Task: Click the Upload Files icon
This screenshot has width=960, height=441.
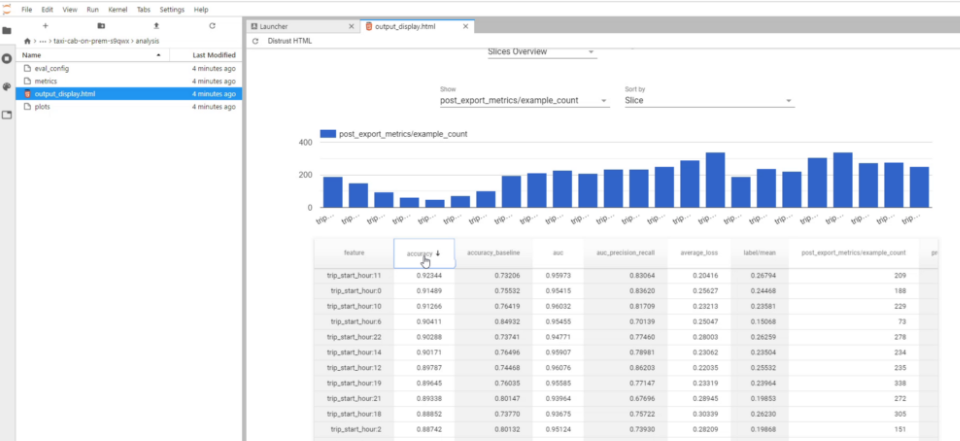Action: (x=156, y=26)
